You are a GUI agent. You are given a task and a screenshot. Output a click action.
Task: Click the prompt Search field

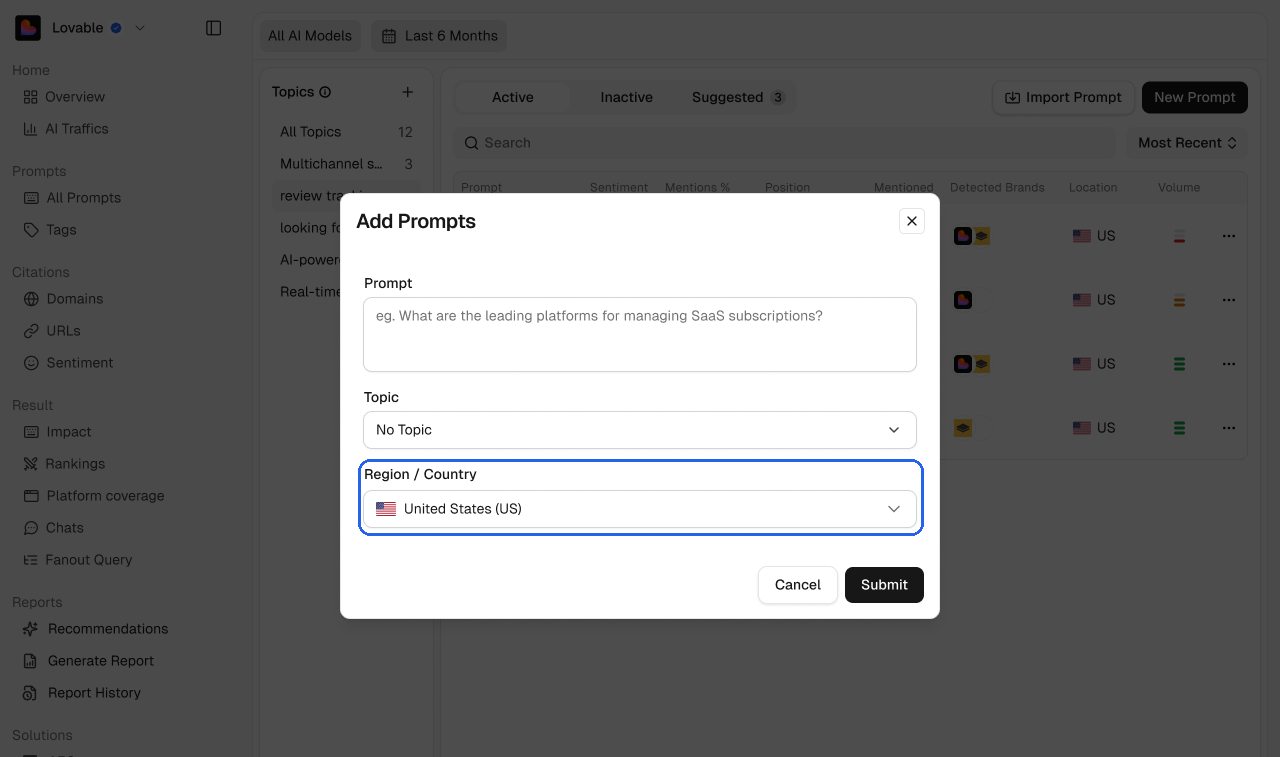(x=785, y=143)
